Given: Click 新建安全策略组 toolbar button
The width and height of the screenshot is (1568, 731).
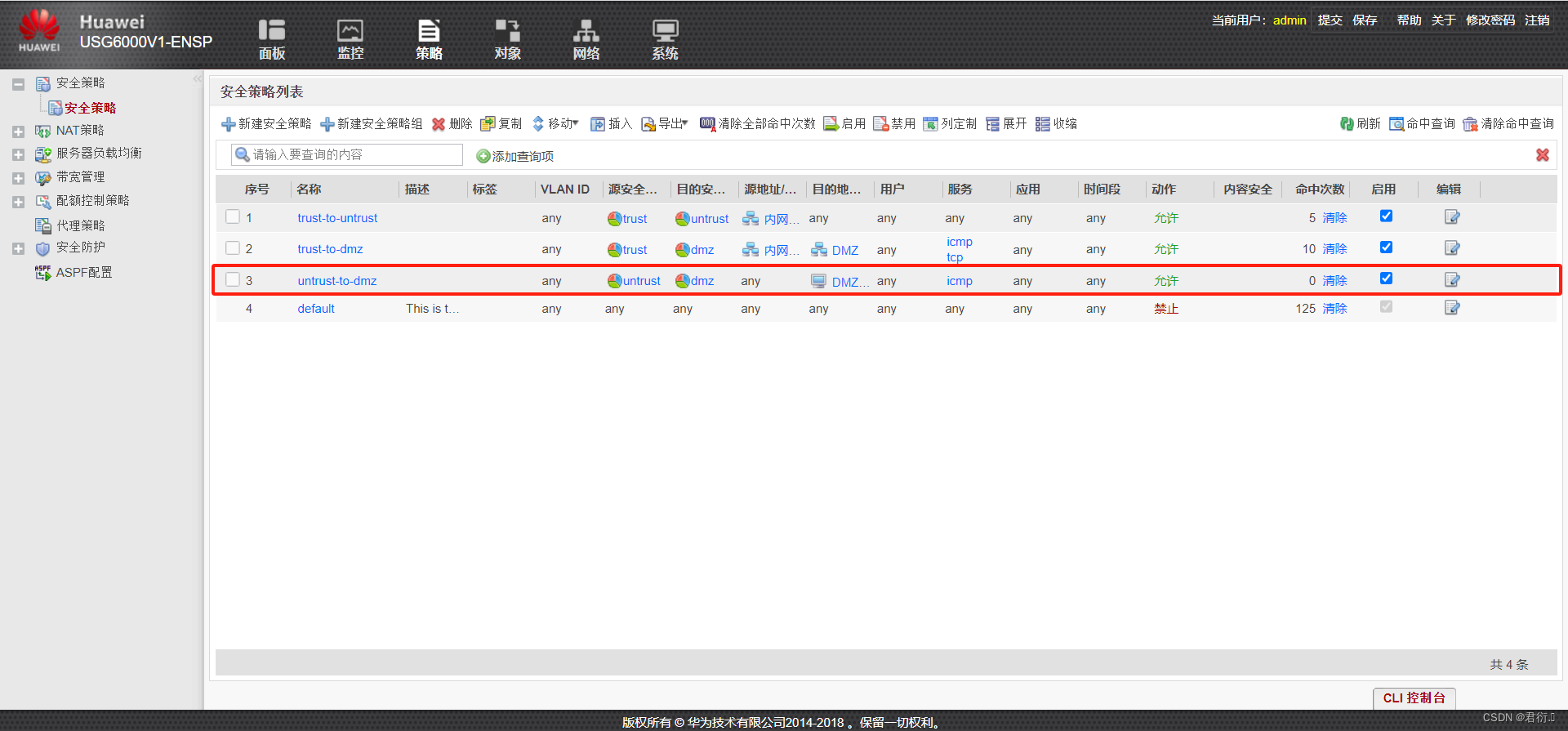Looking at the screenshot, I should pyautogui.click(x=371, y=123).
